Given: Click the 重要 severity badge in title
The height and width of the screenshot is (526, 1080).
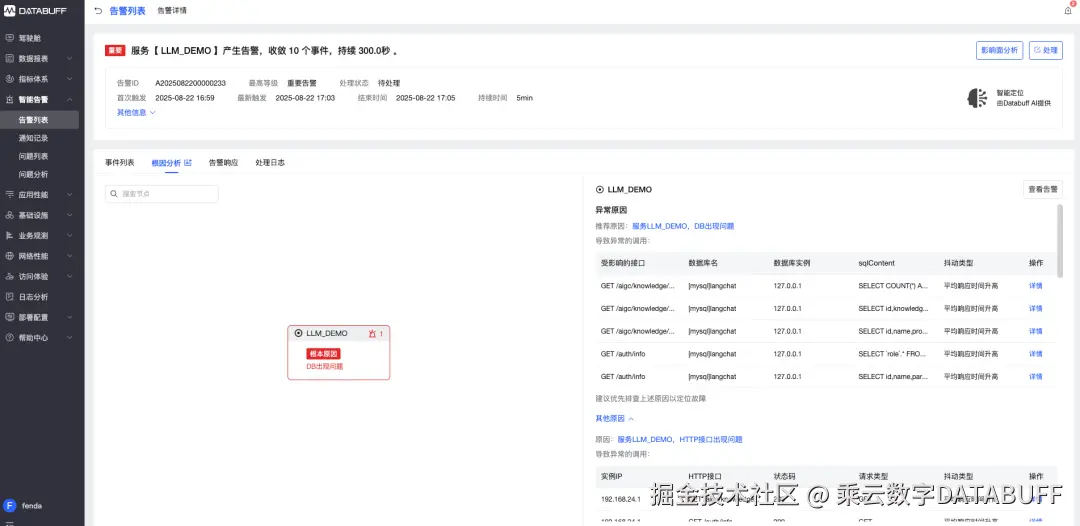Looking at the screenshot, I should 115,51.
